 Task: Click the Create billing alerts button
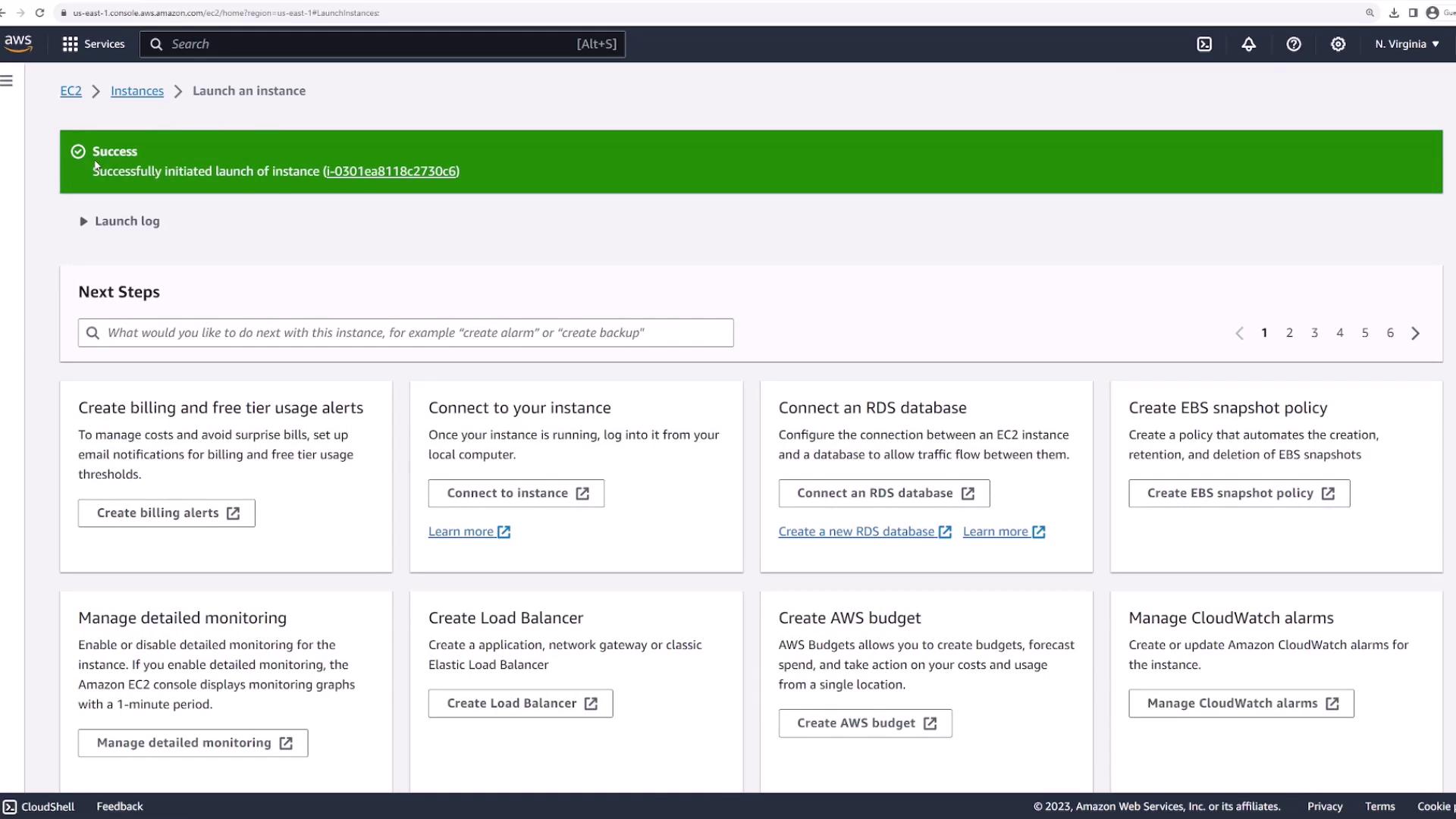coord(167,513)
